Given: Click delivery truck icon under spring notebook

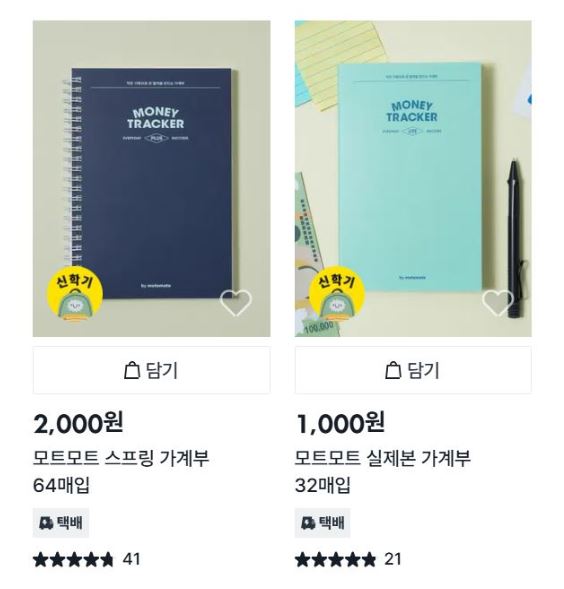Looking at the screenshot, I should pyautogui.click(x=46, y=523).
